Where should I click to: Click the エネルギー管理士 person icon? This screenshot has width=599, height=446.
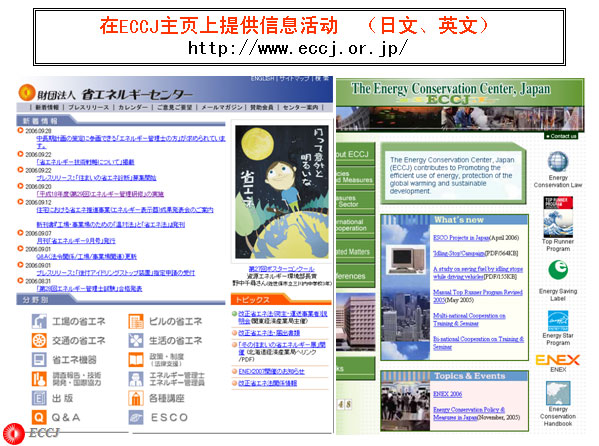tap(136, 379)
